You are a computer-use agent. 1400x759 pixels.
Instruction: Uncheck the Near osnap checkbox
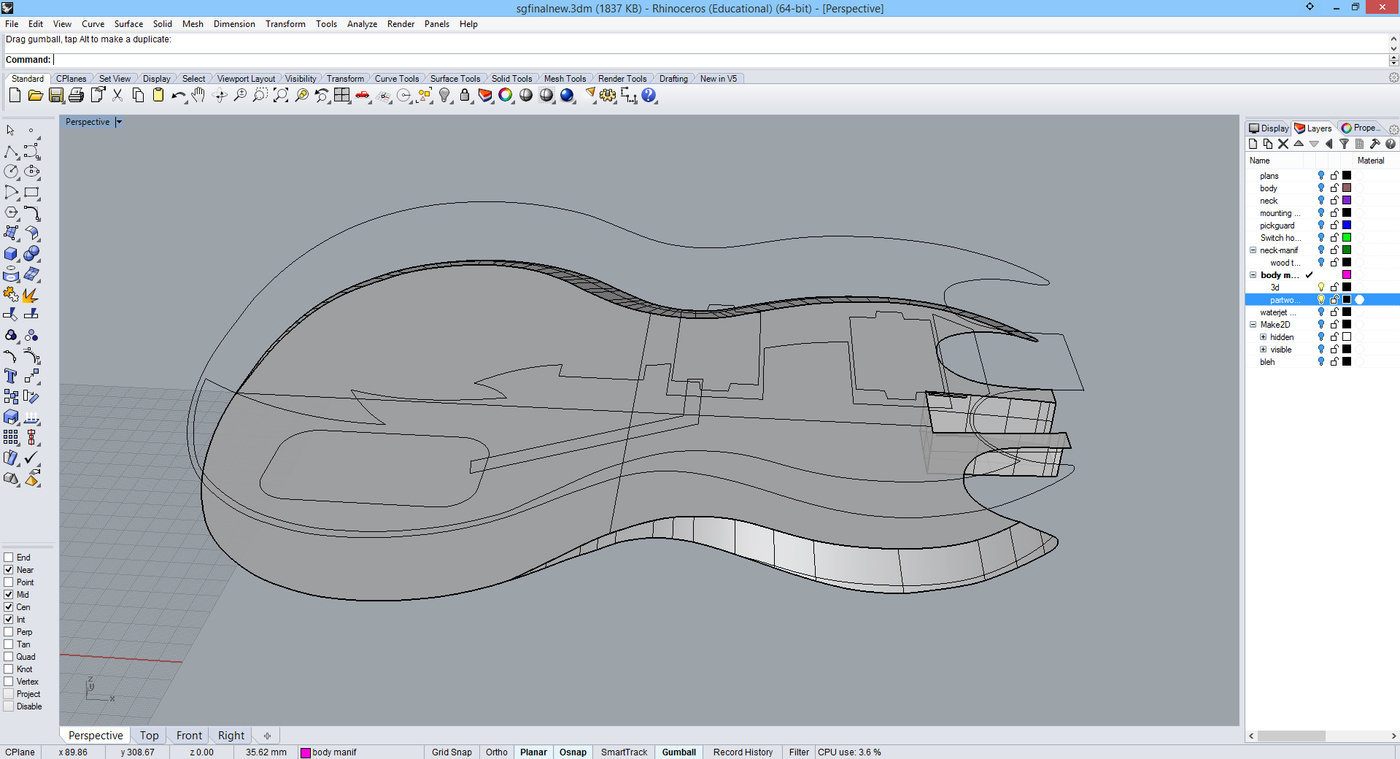9,570
